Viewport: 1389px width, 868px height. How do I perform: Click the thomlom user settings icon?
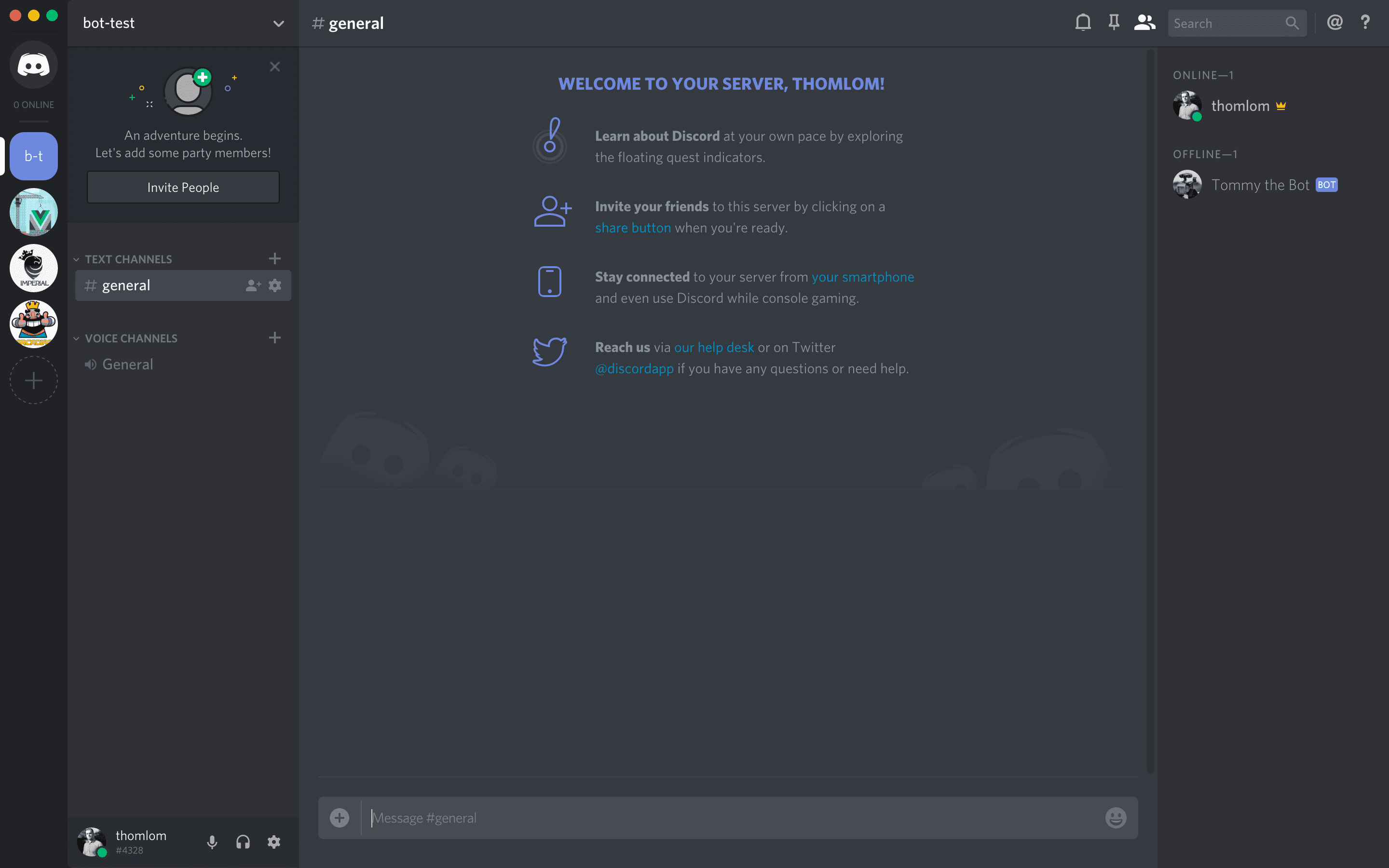(x=275, y=842)
